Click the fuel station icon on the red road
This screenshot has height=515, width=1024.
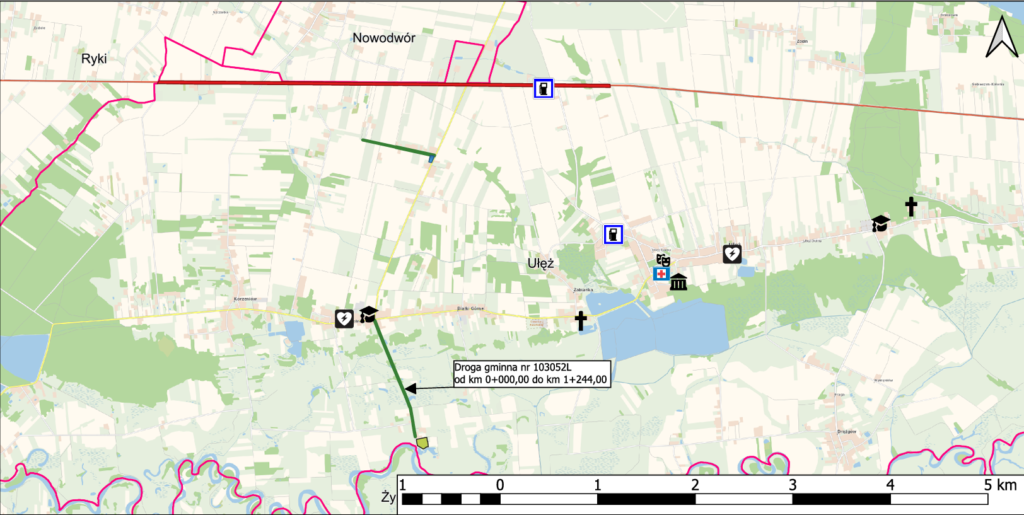(542, 88)
